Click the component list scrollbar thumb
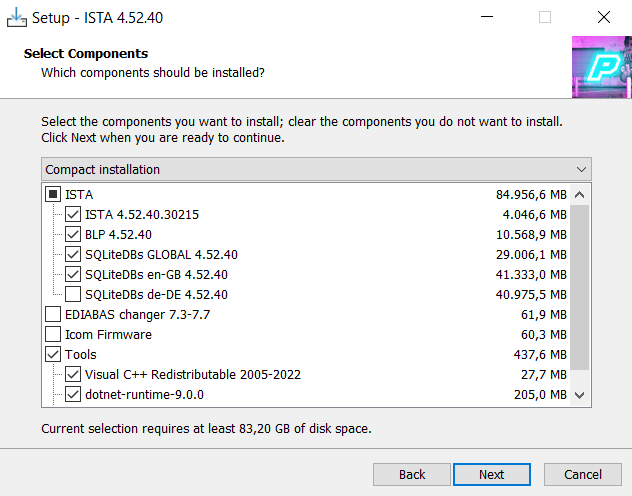This screenshot has width=632, height=496. tap(580, 290)
